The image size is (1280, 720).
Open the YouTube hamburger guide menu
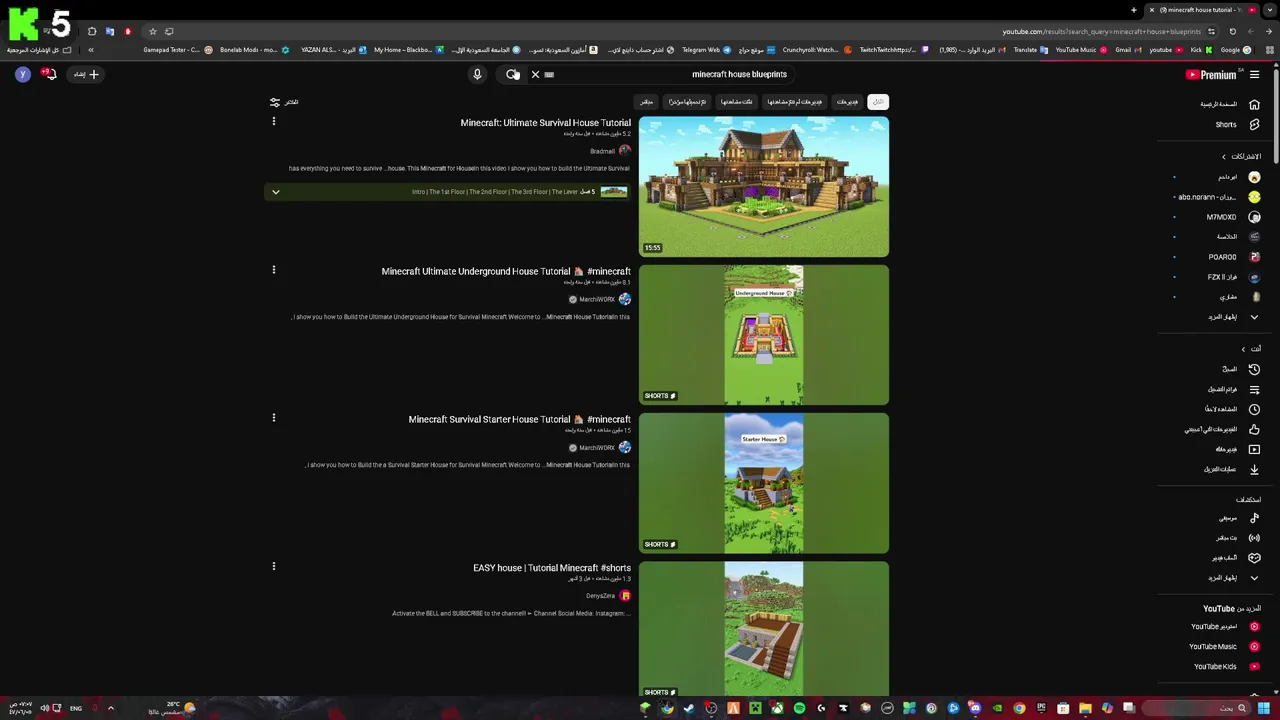(x=1254, y=74)
